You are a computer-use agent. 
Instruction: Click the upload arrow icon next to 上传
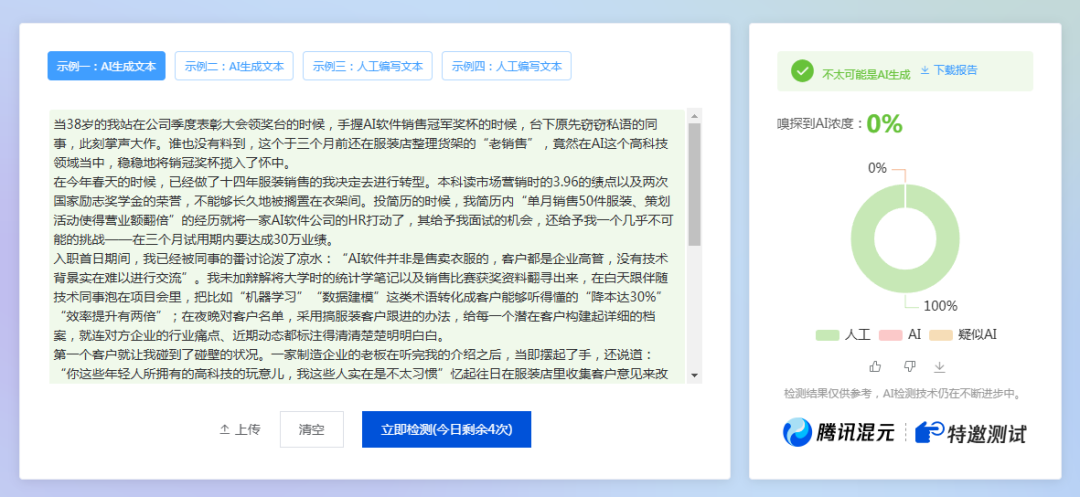[224, 429]
